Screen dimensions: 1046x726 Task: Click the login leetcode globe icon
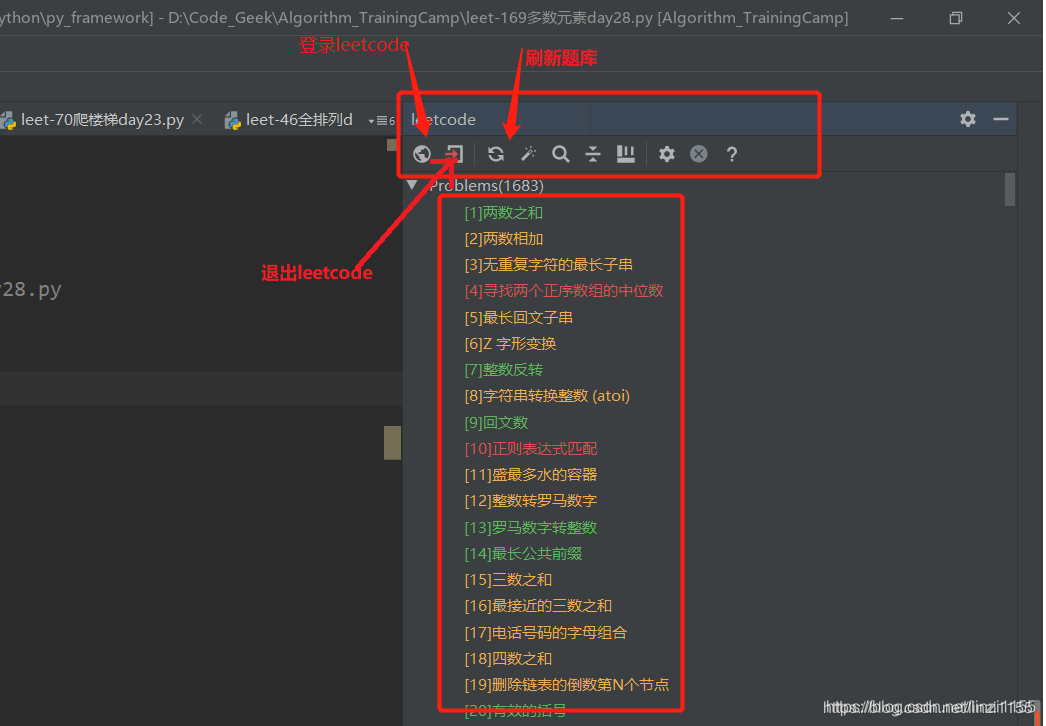tap(421, 154)
